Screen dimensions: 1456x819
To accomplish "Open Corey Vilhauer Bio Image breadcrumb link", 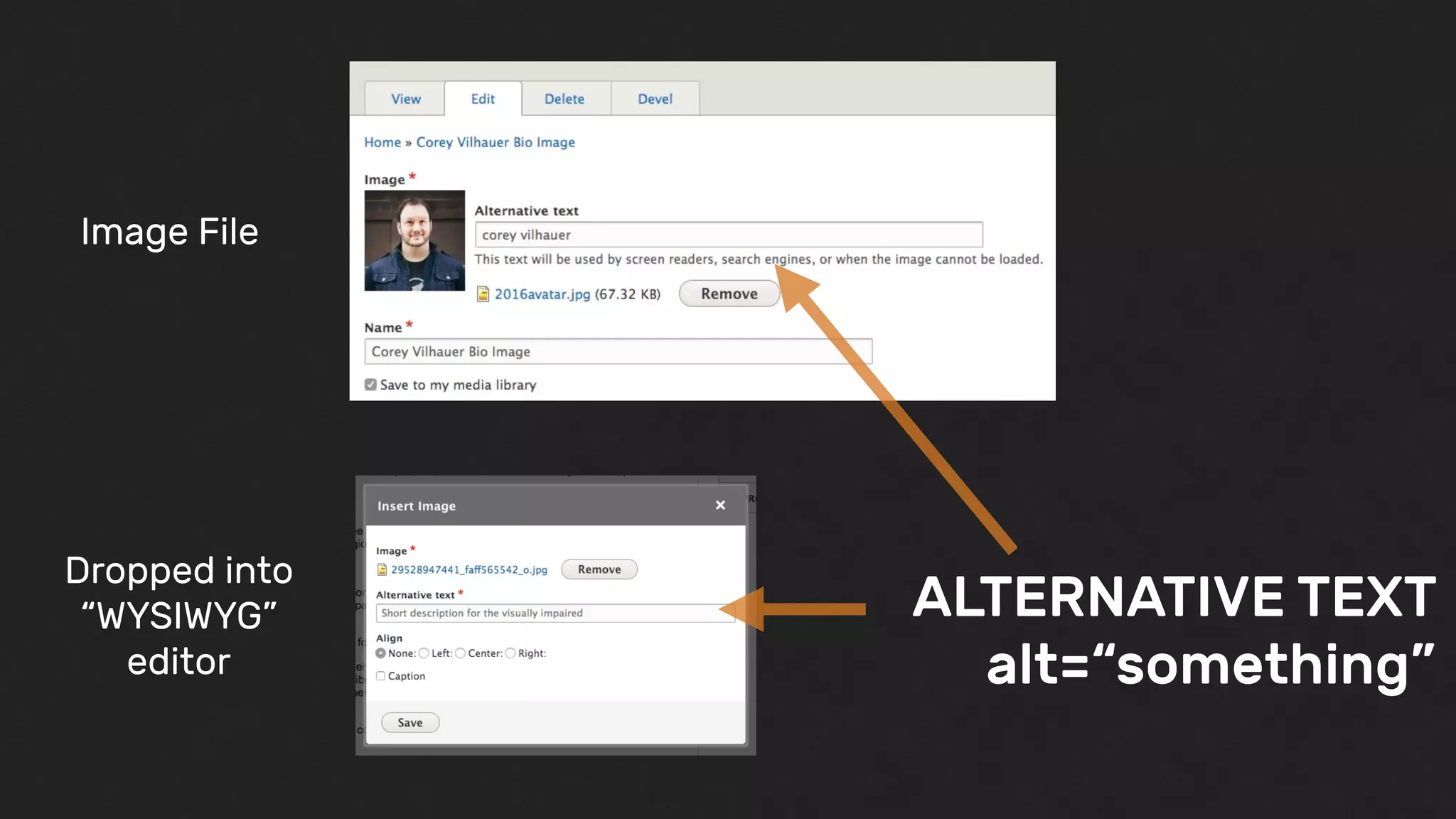I will 496,142.
